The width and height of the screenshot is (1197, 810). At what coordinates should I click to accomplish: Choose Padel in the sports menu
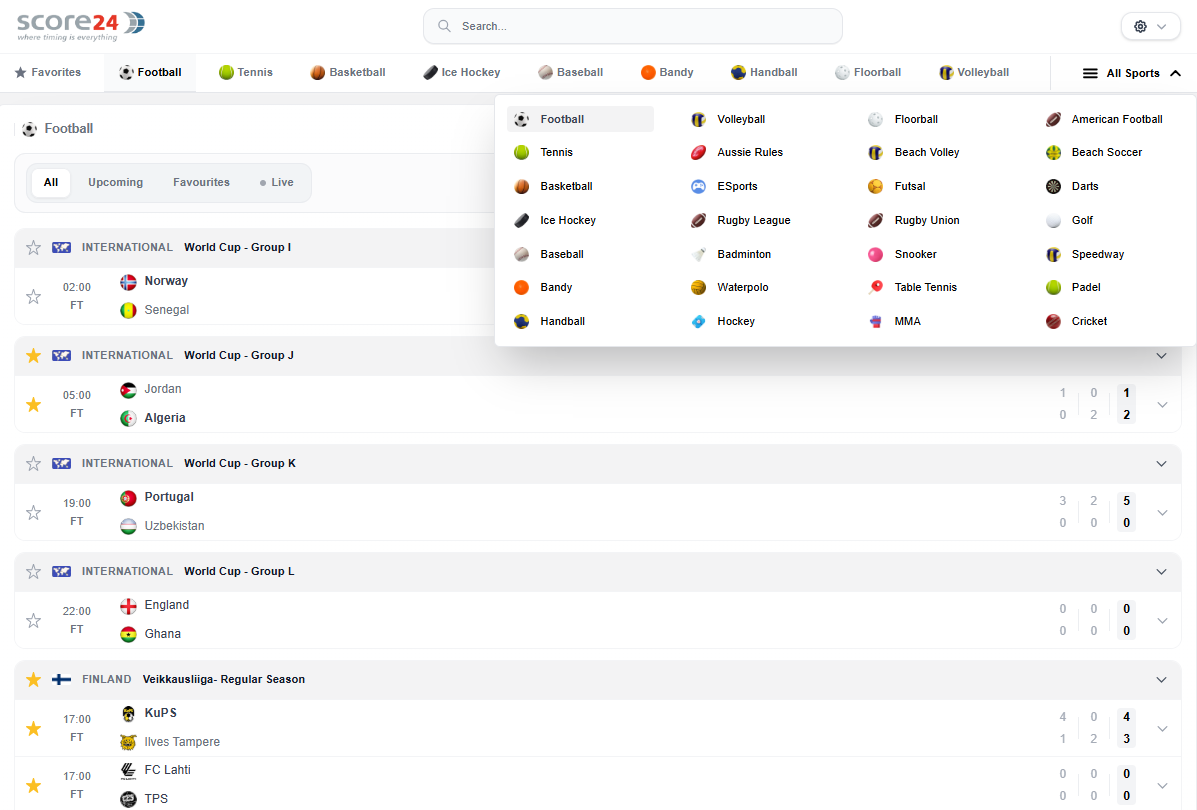point(1073,287)
